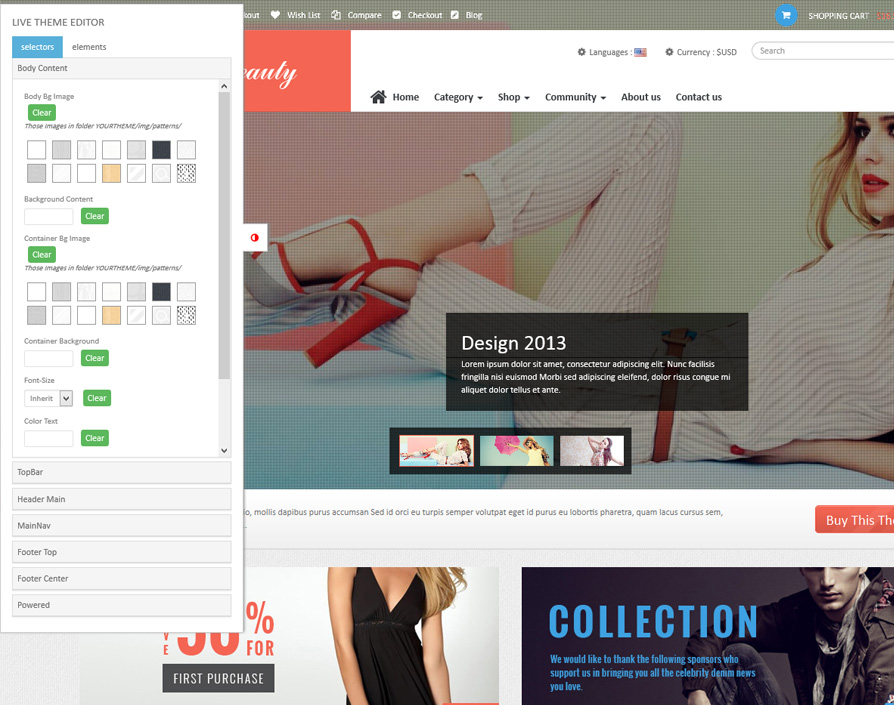Click the Blog link
Viewport: 894px width, 705px height.
click(x=474, y=15)
